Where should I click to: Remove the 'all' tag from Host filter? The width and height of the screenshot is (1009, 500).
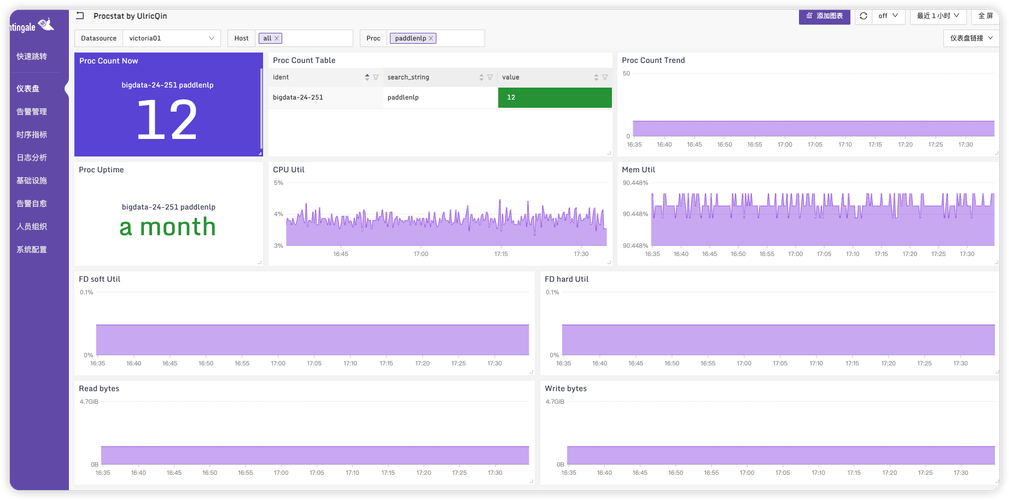pyautogui.click(x=277, y=39)
